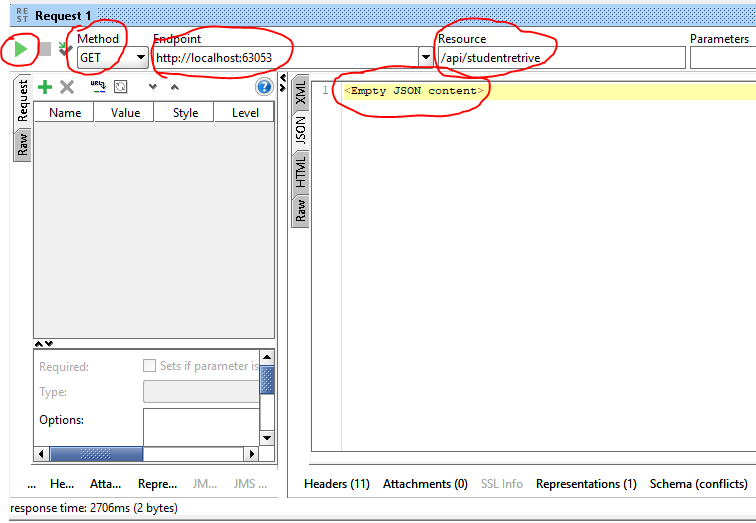This screenshot has height=523, width=756.
Task: Submit the request with green play button
Action: click(20, 49)
